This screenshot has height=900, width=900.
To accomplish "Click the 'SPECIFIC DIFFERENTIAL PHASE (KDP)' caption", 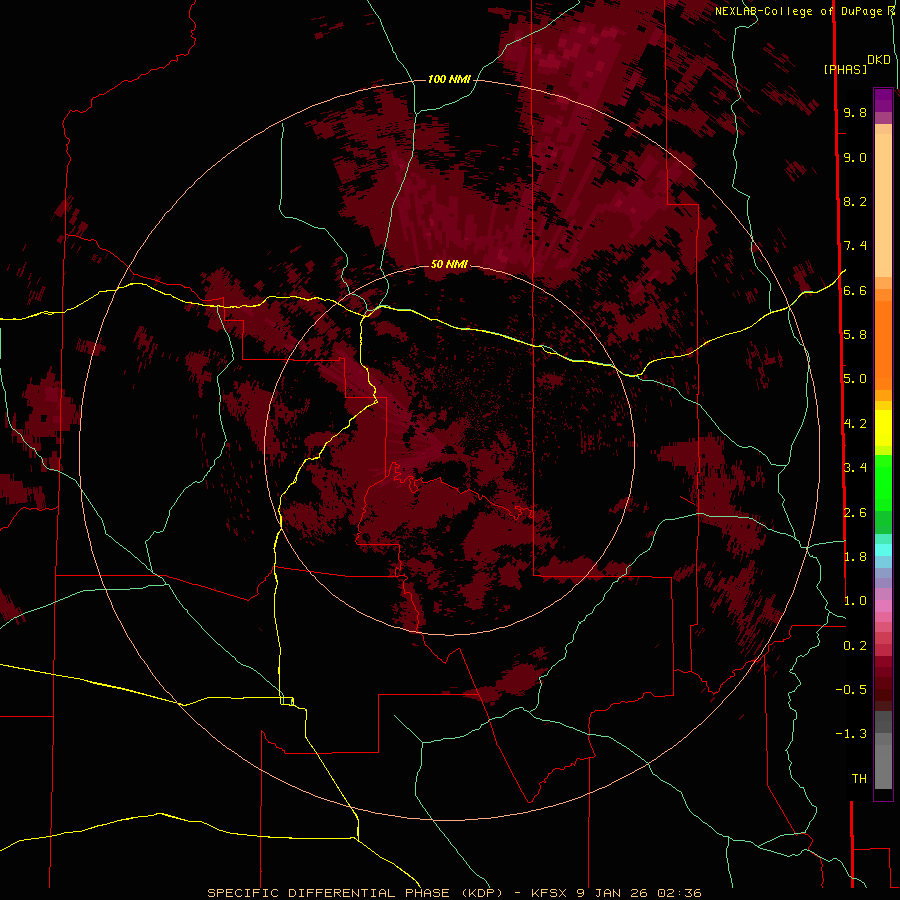I will point(357,893).
